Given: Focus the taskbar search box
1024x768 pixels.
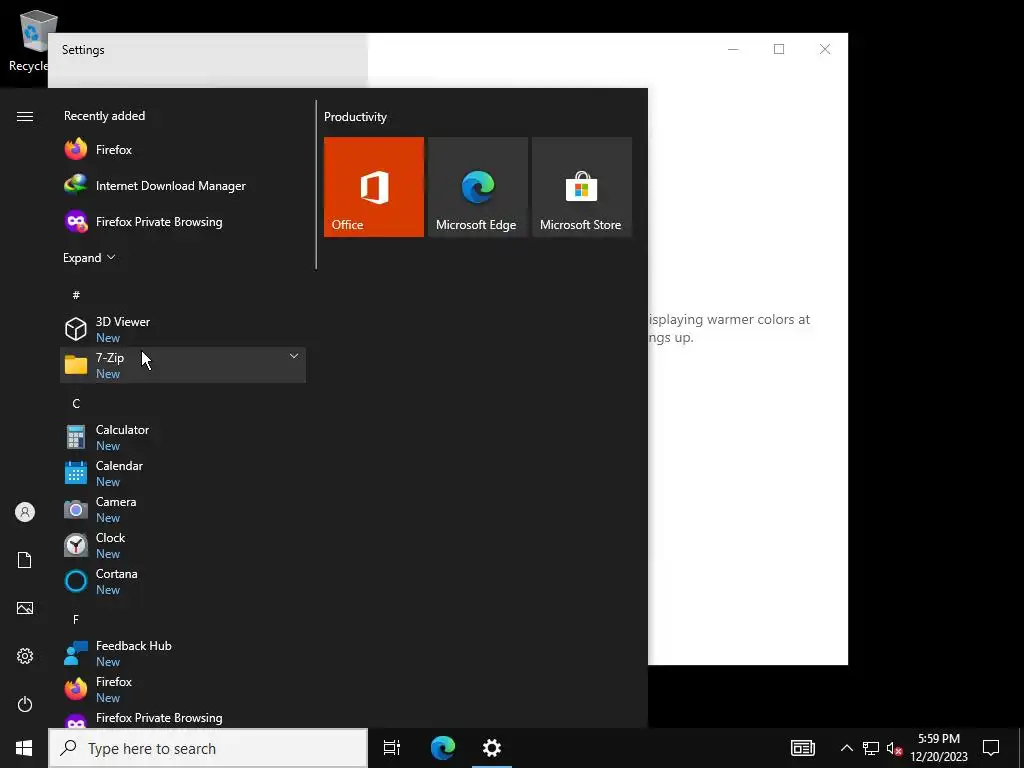Looking at the screenshot, I should pos(208,748).
